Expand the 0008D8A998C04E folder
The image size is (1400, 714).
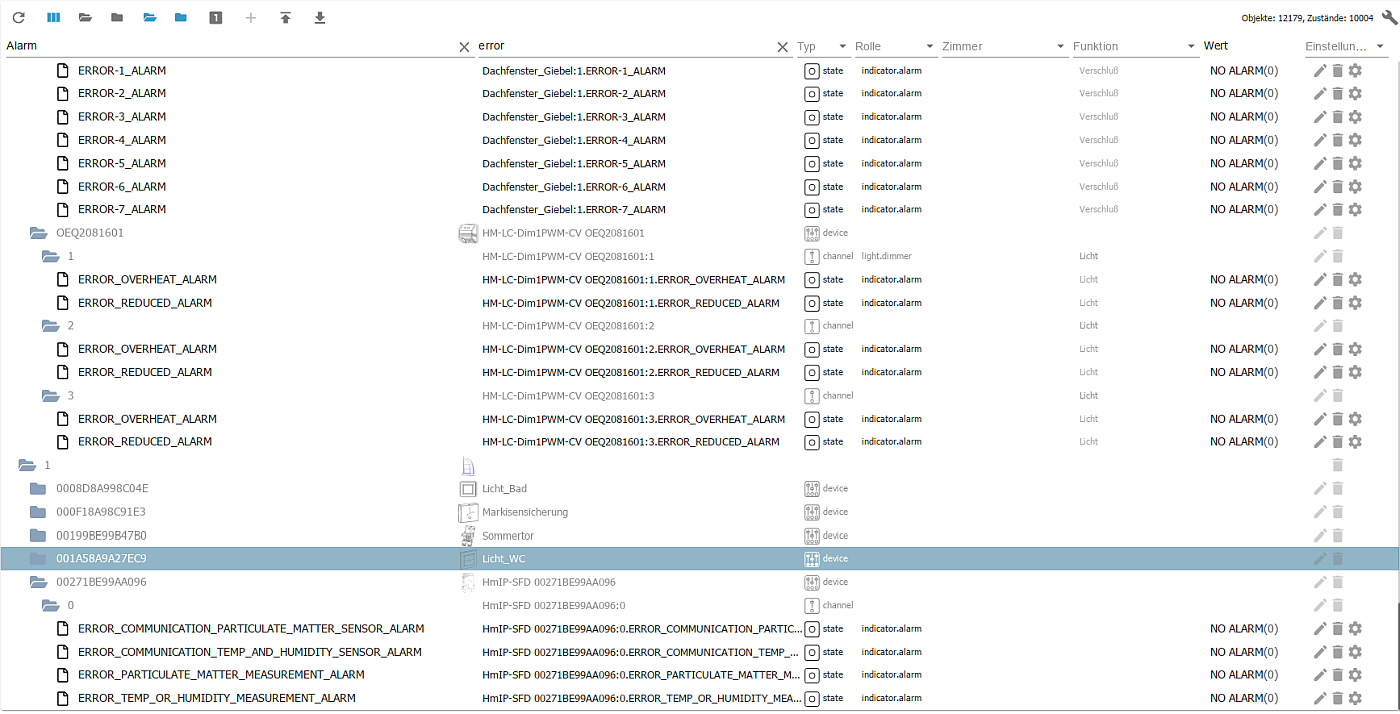[x=39, y=489]
